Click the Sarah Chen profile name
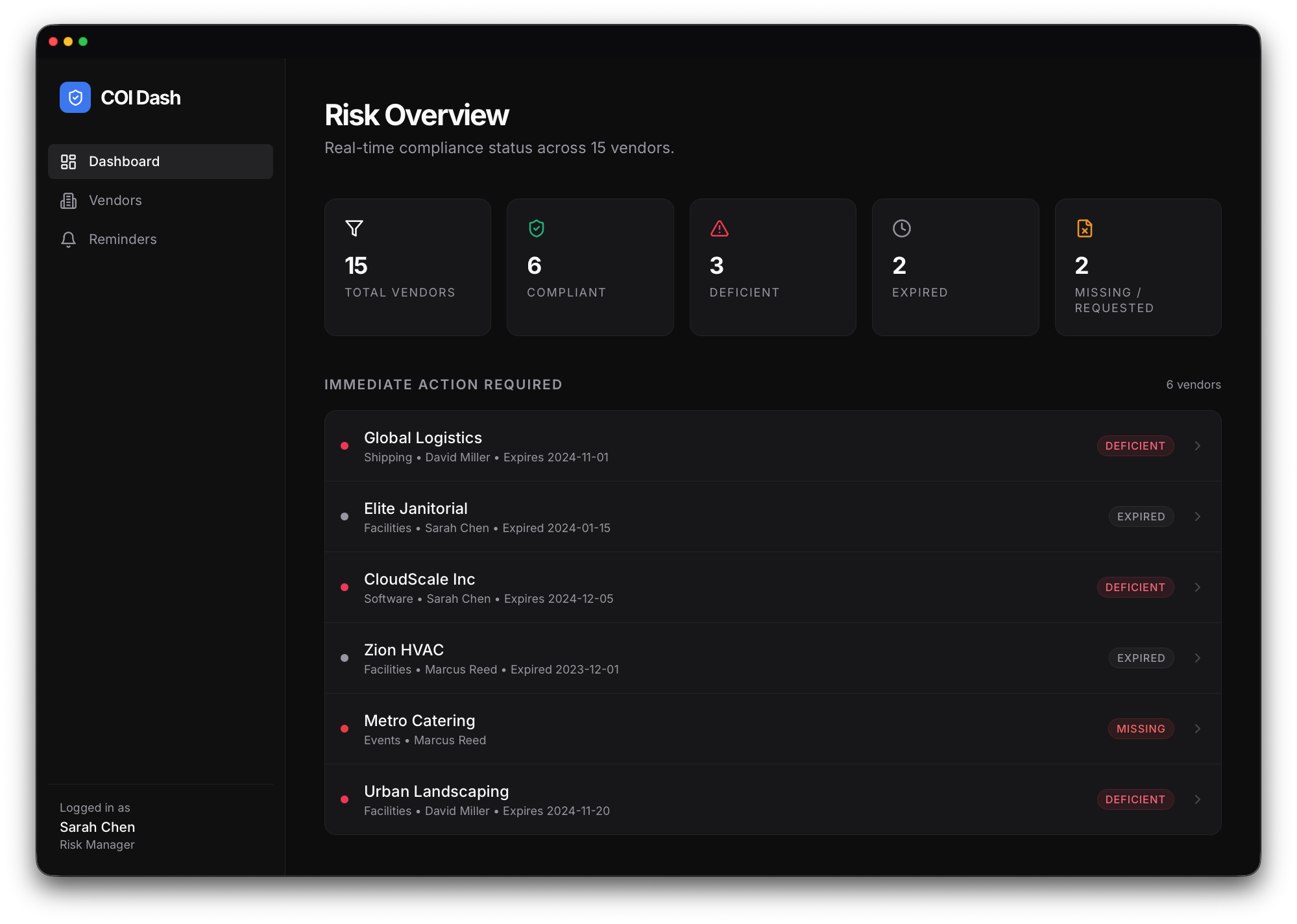Screen dimensions: 1297x924 (x=97, y=827)
